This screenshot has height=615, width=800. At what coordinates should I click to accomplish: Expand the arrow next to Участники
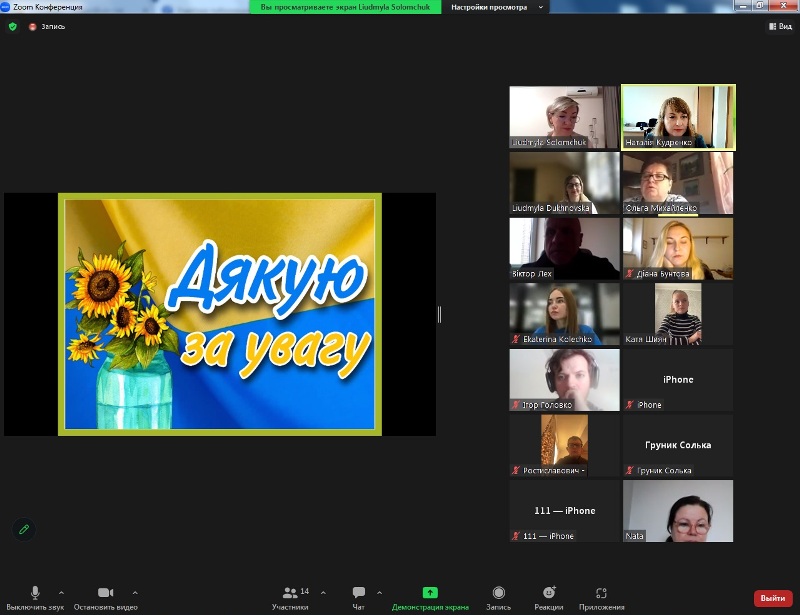tap(323, 592)
